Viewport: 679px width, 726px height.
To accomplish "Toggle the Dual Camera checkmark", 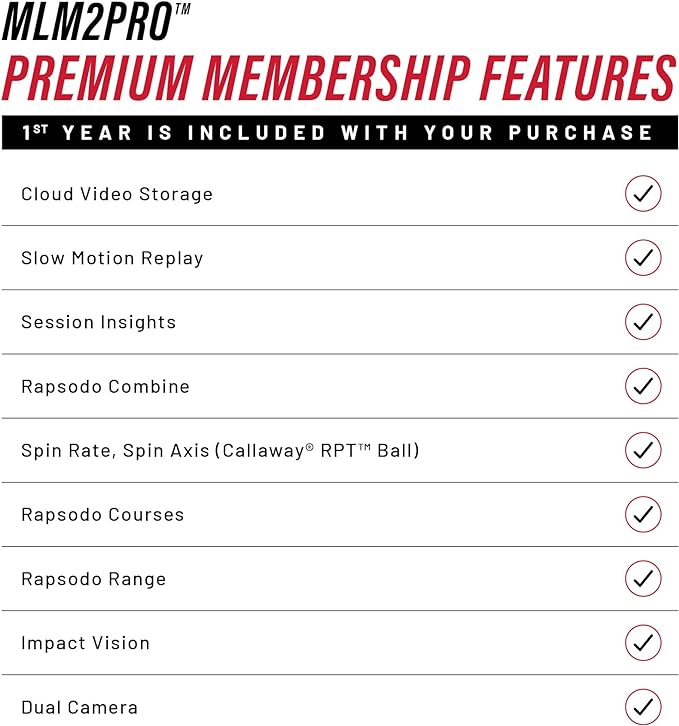I will tap(643, 705).
